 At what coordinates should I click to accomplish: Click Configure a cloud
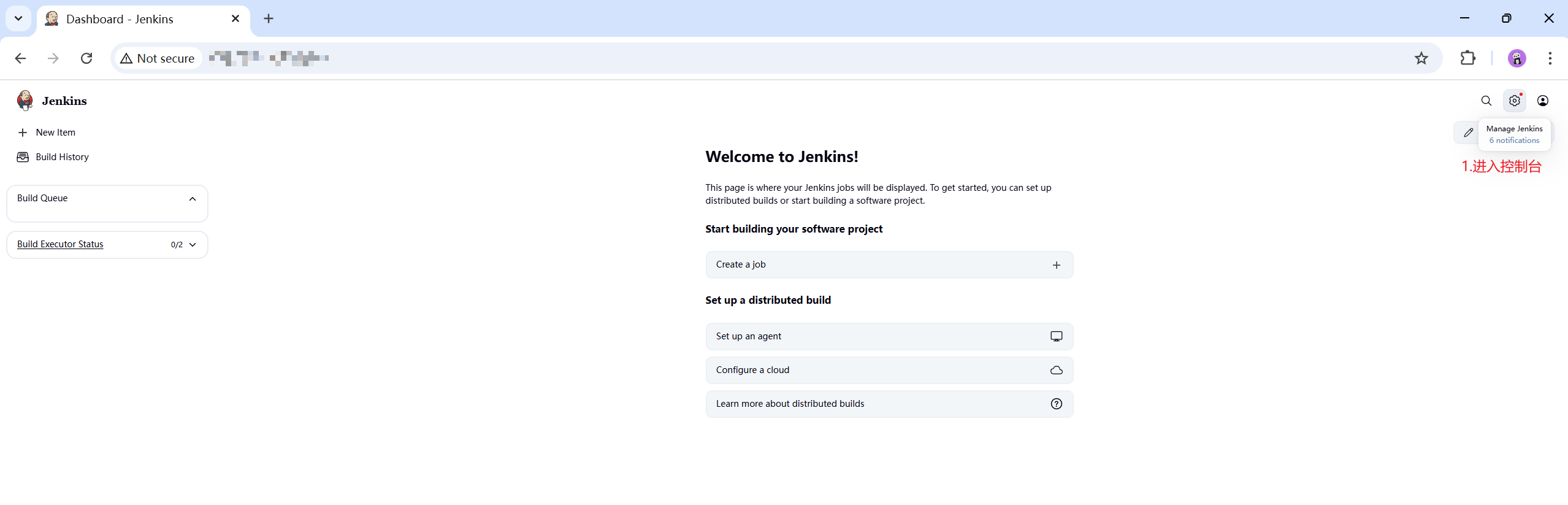point(889,370)
